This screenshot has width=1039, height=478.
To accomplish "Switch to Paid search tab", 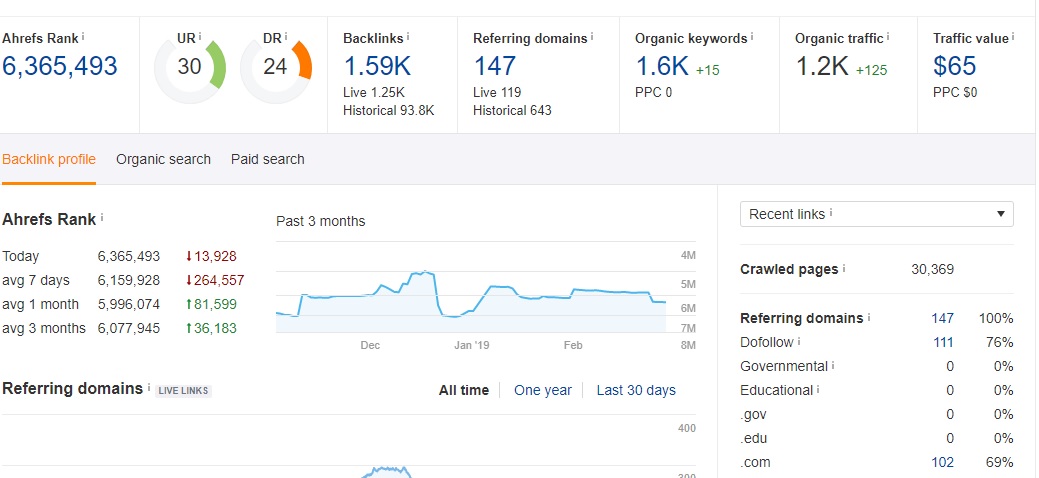I will (x=268, y=159).
